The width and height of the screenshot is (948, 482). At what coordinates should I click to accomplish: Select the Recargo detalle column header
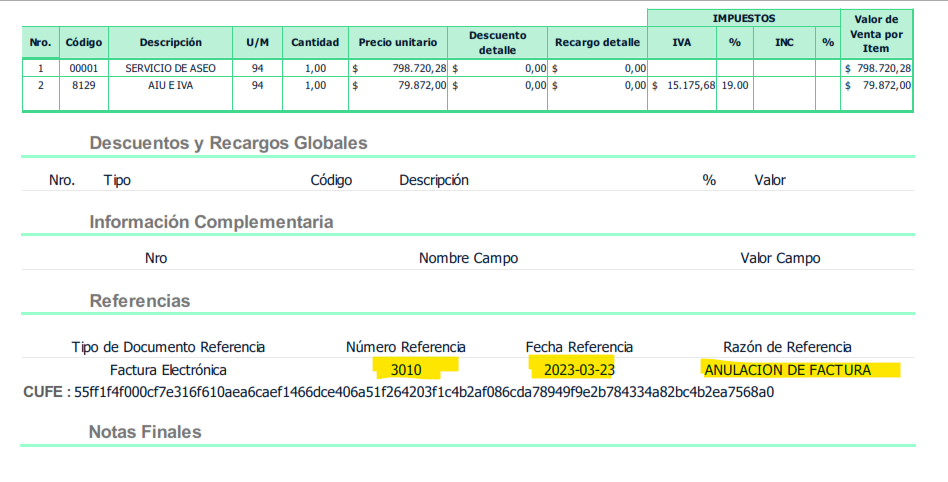[597, 42]
